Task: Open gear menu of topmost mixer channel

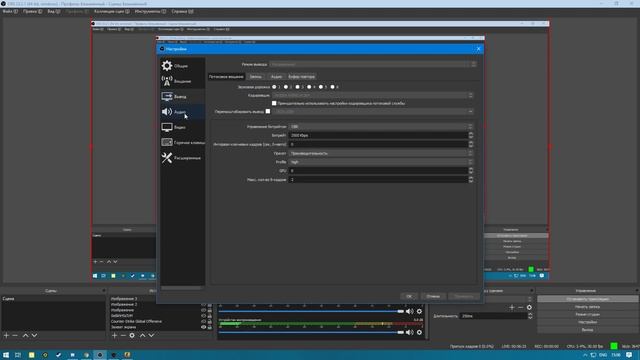Action: point(419,311)
